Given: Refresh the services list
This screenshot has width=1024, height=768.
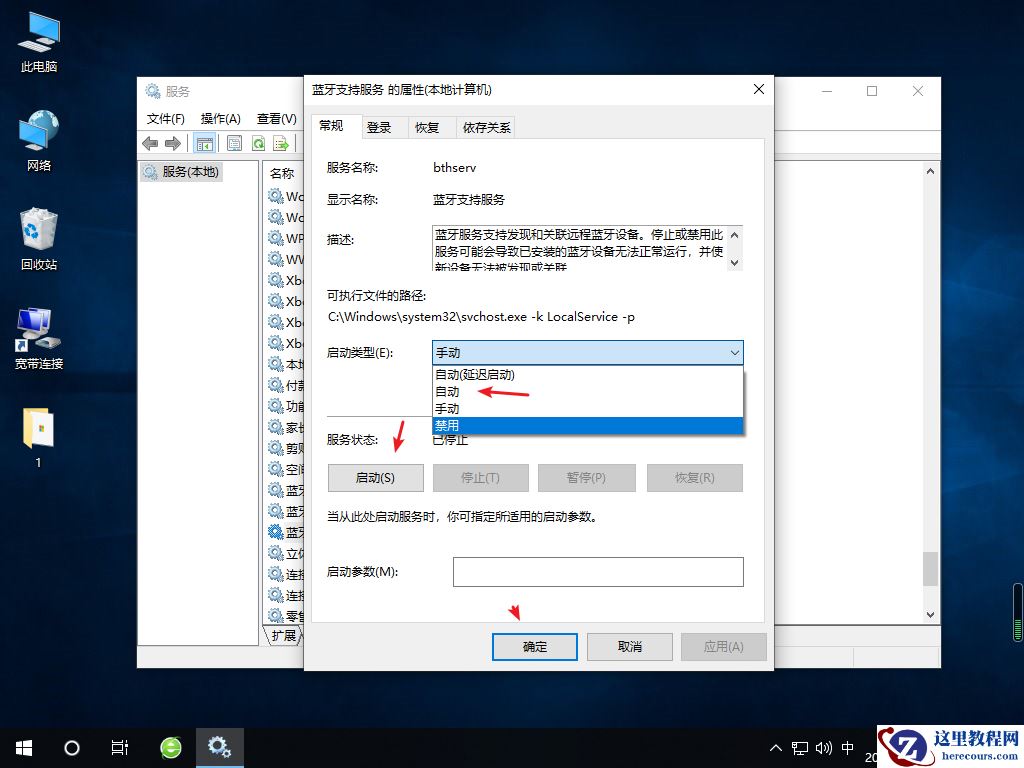Looking at the screenshot, I should pyautogui.click(x=257, y=143).
